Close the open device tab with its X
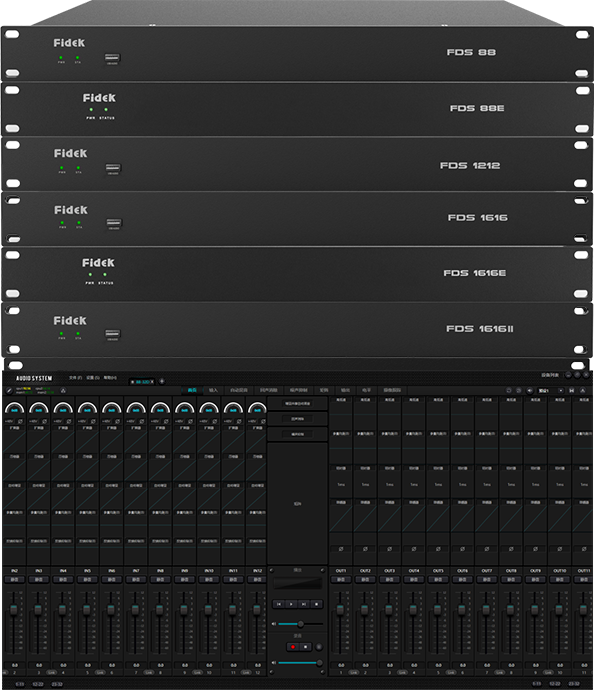This screenshot has height=690, width=594. click(x=153, y=382)
